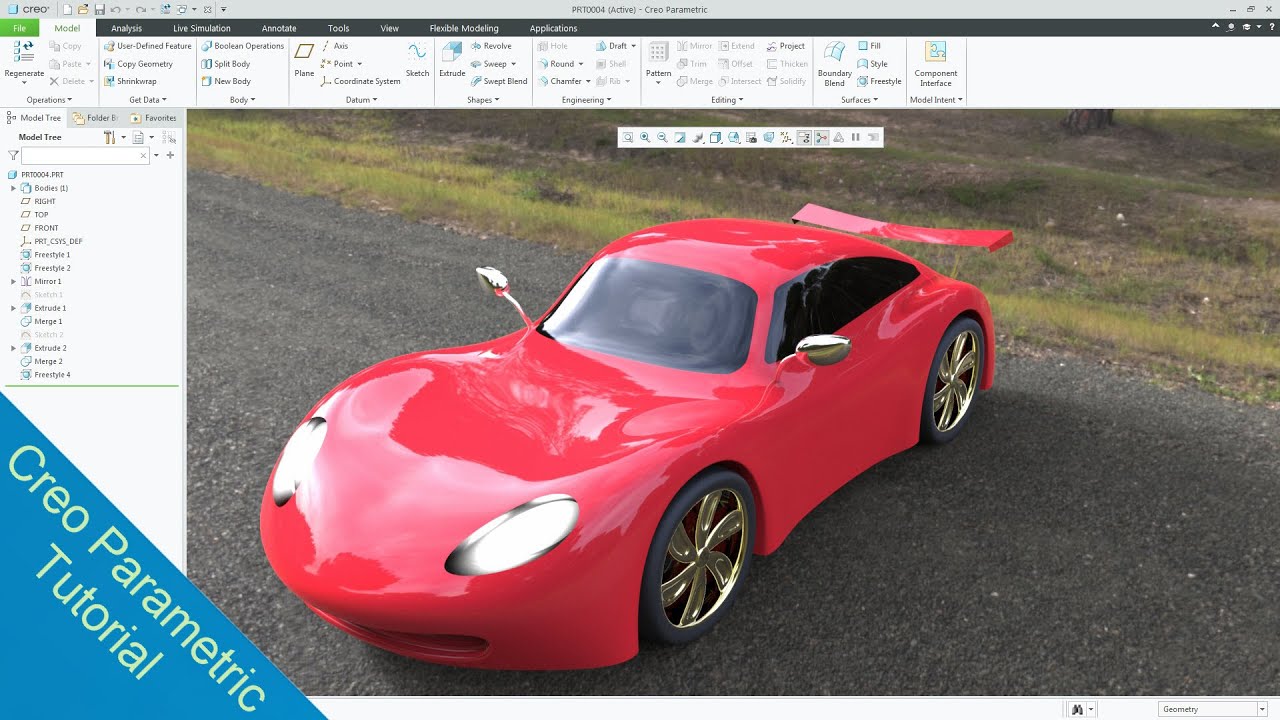Screen dimensions: 1280x720
Task: Click the Copy Geometry tool
Action: tap(138, 64)
